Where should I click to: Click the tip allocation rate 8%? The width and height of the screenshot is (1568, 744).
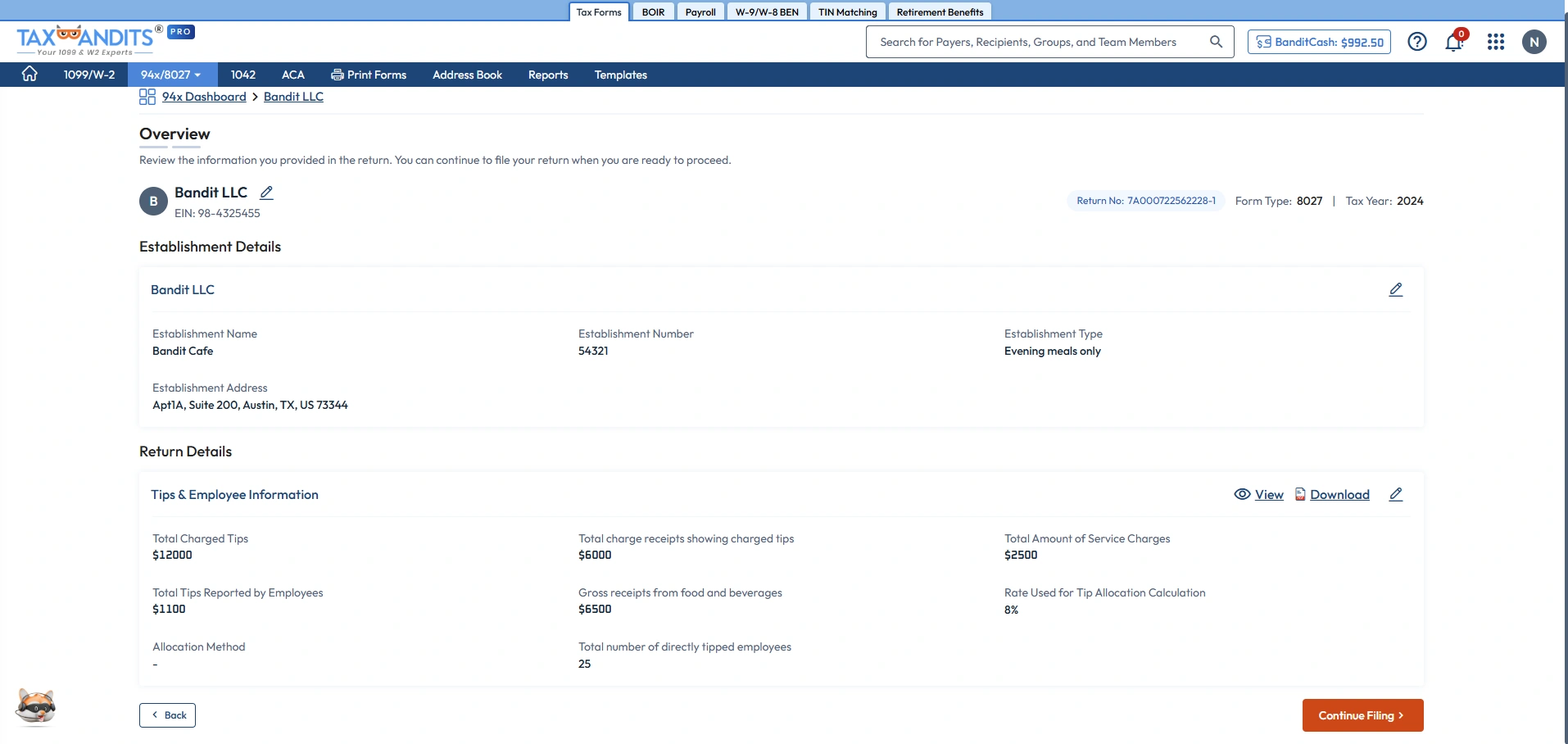(1012, 610)
